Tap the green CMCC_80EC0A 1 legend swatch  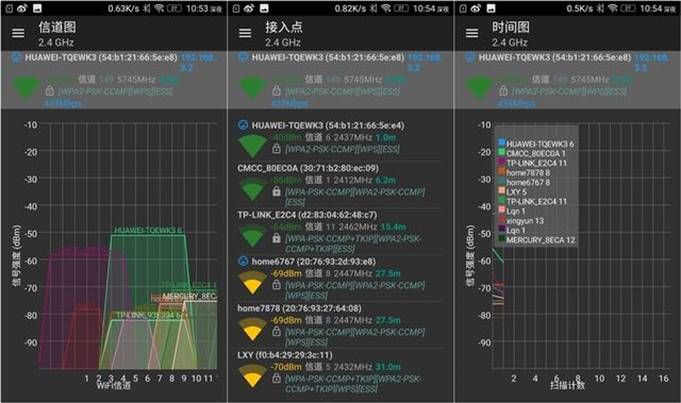[x=502, y=152]
